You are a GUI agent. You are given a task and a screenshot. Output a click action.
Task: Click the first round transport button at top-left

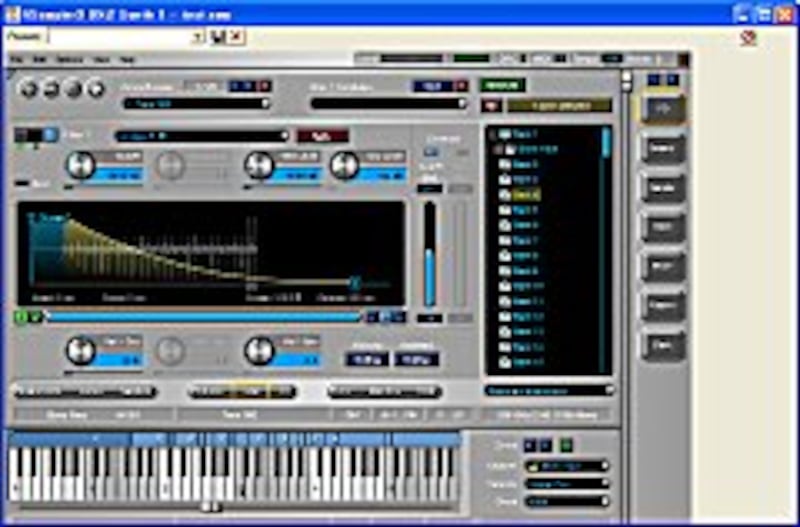point(28,89)
